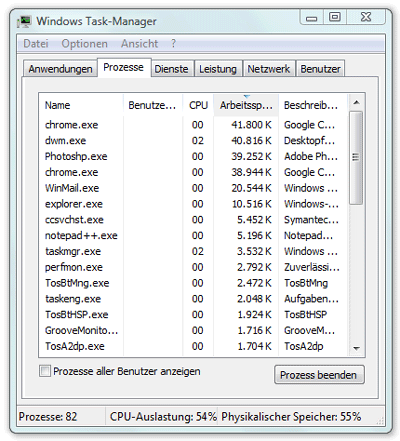Switch to the Dienste tab
The width and height of the screenshot is (400, 441).
click(x=171, y=69)
